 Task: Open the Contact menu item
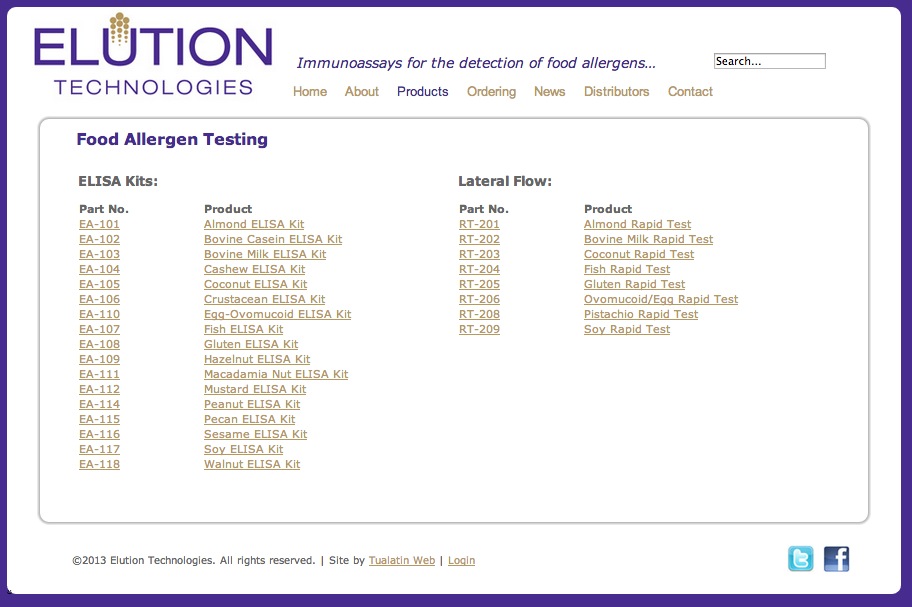690,91
